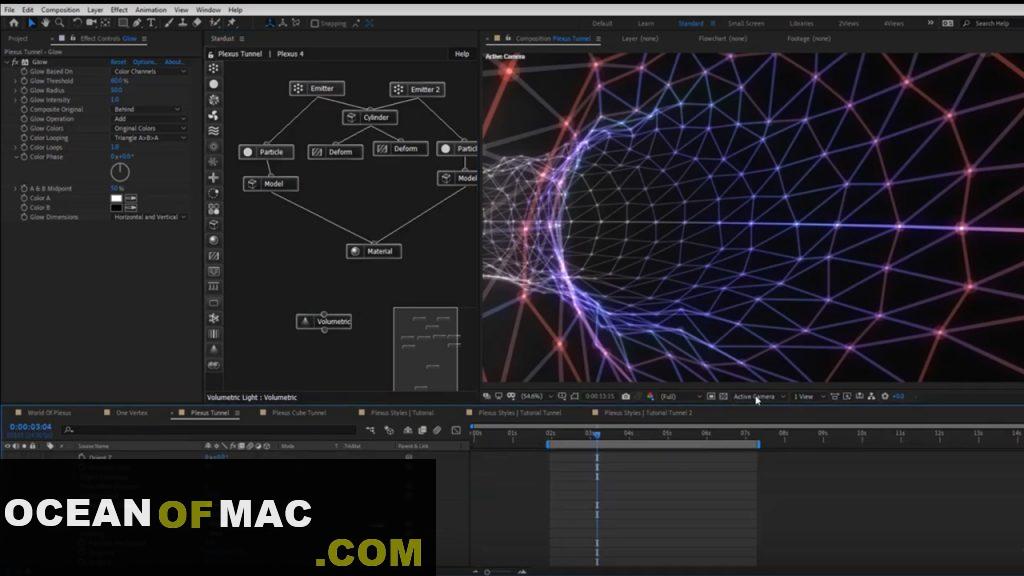Select the Zoom magnifier tool
1024x576 pixels.
click(60, 22)
